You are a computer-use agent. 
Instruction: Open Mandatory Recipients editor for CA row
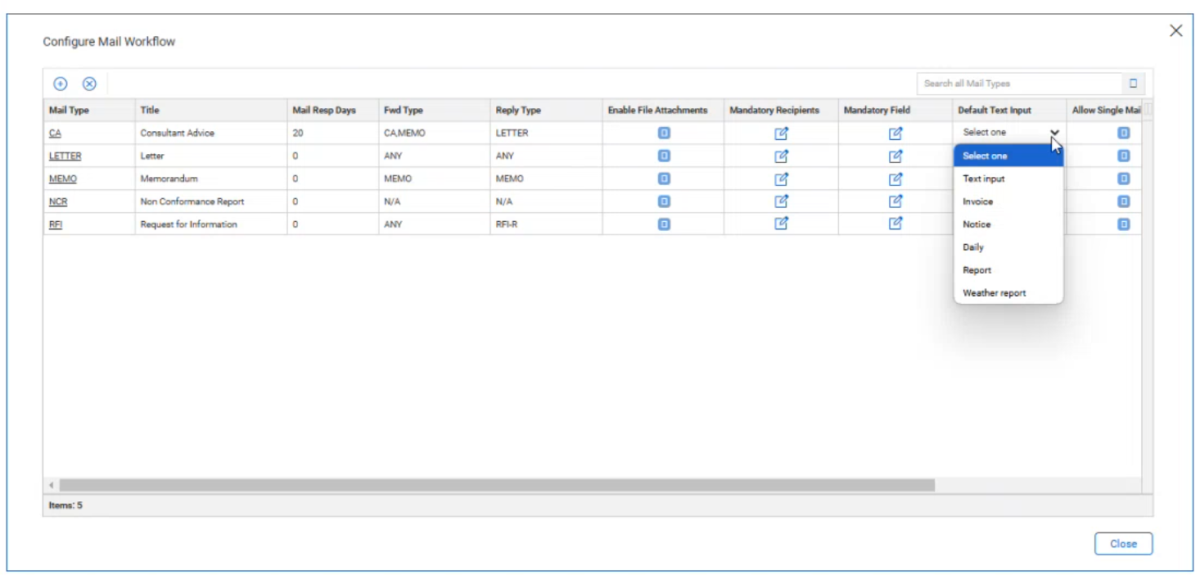pyautogui.click(x=782, y=132)
